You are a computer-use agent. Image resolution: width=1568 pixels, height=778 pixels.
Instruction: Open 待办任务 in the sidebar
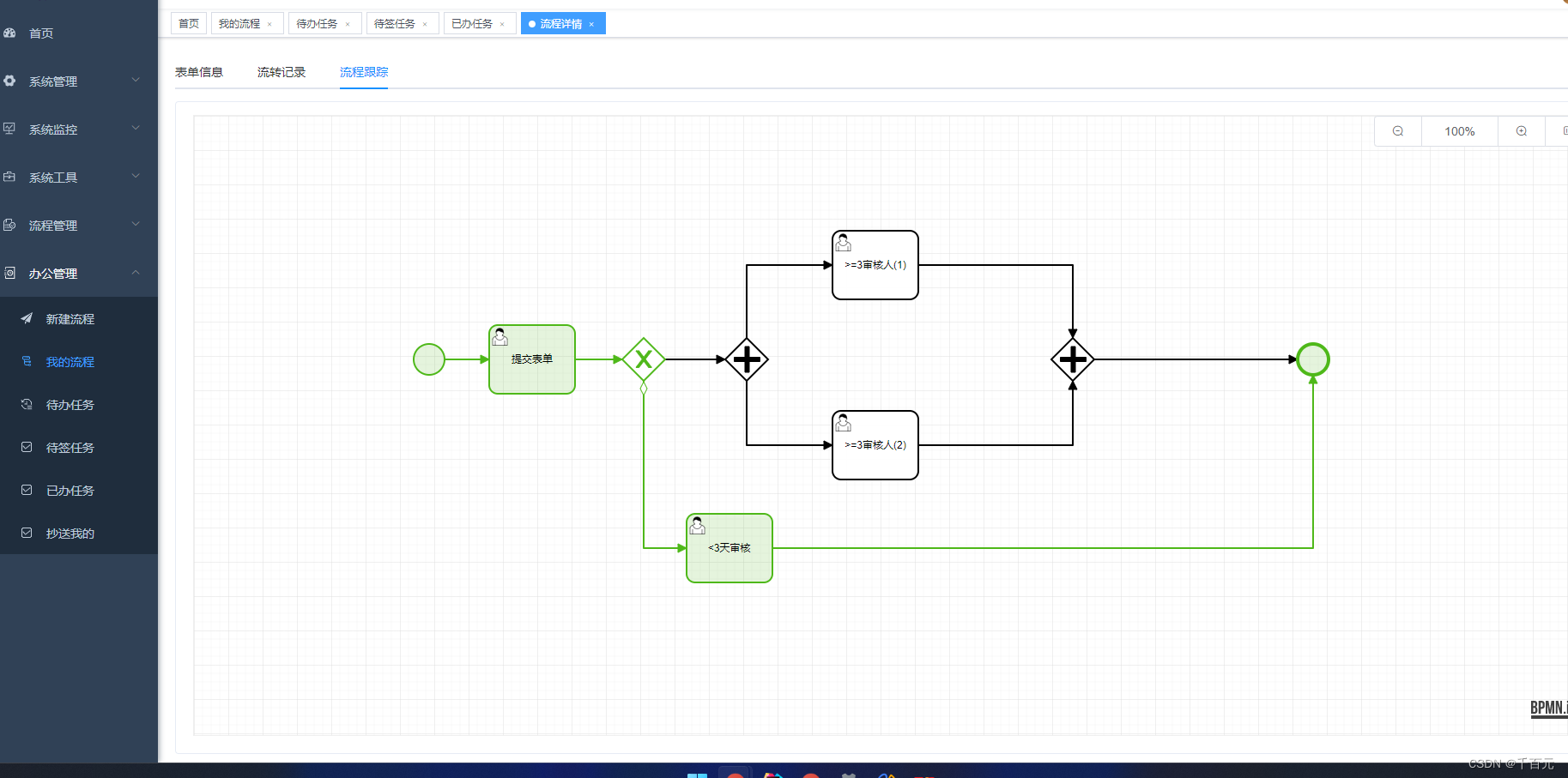[x=79, y=404]
